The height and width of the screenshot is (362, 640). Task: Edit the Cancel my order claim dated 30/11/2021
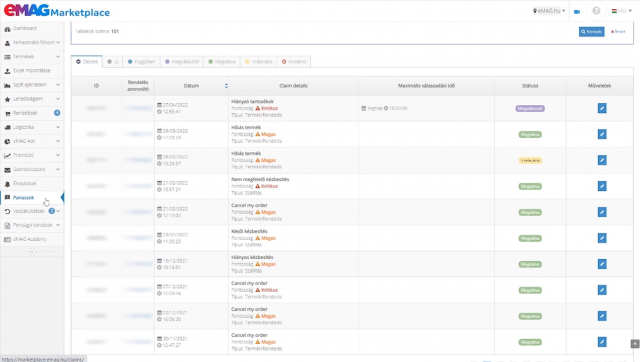click(602, 342)
